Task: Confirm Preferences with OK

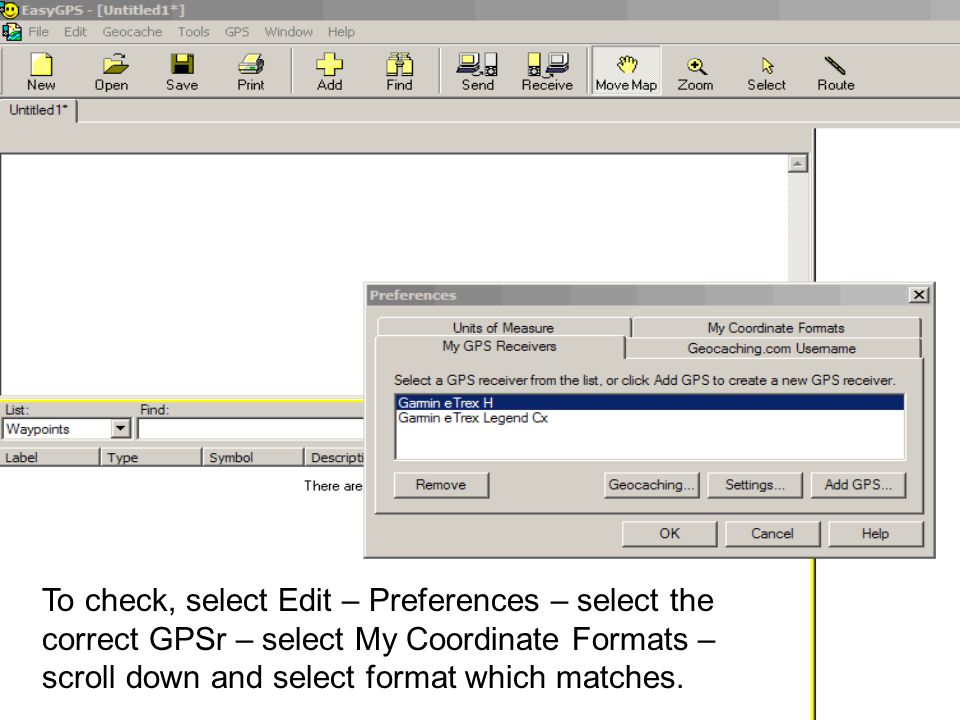Action: pos(669,534)
